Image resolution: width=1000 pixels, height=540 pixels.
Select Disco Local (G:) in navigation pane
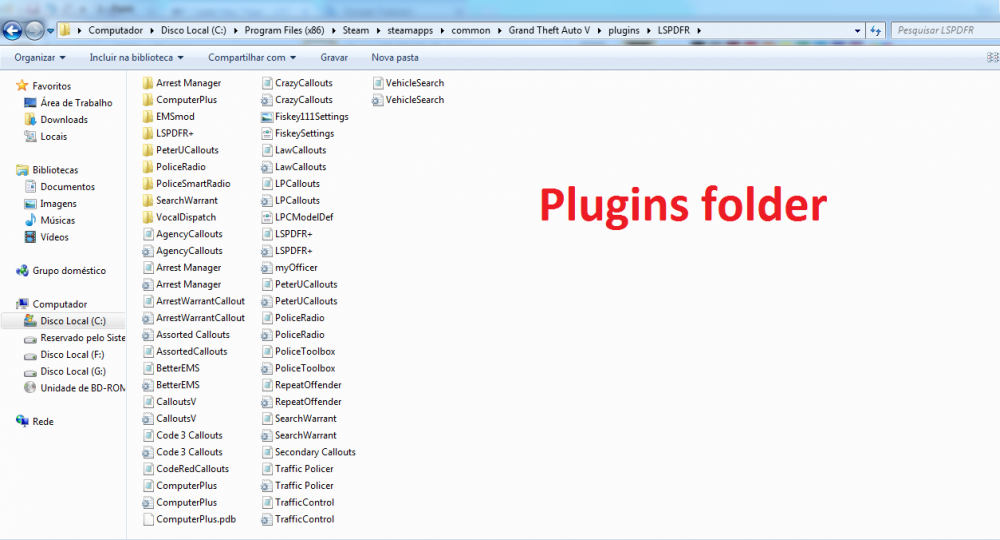[x=73, y=371]
